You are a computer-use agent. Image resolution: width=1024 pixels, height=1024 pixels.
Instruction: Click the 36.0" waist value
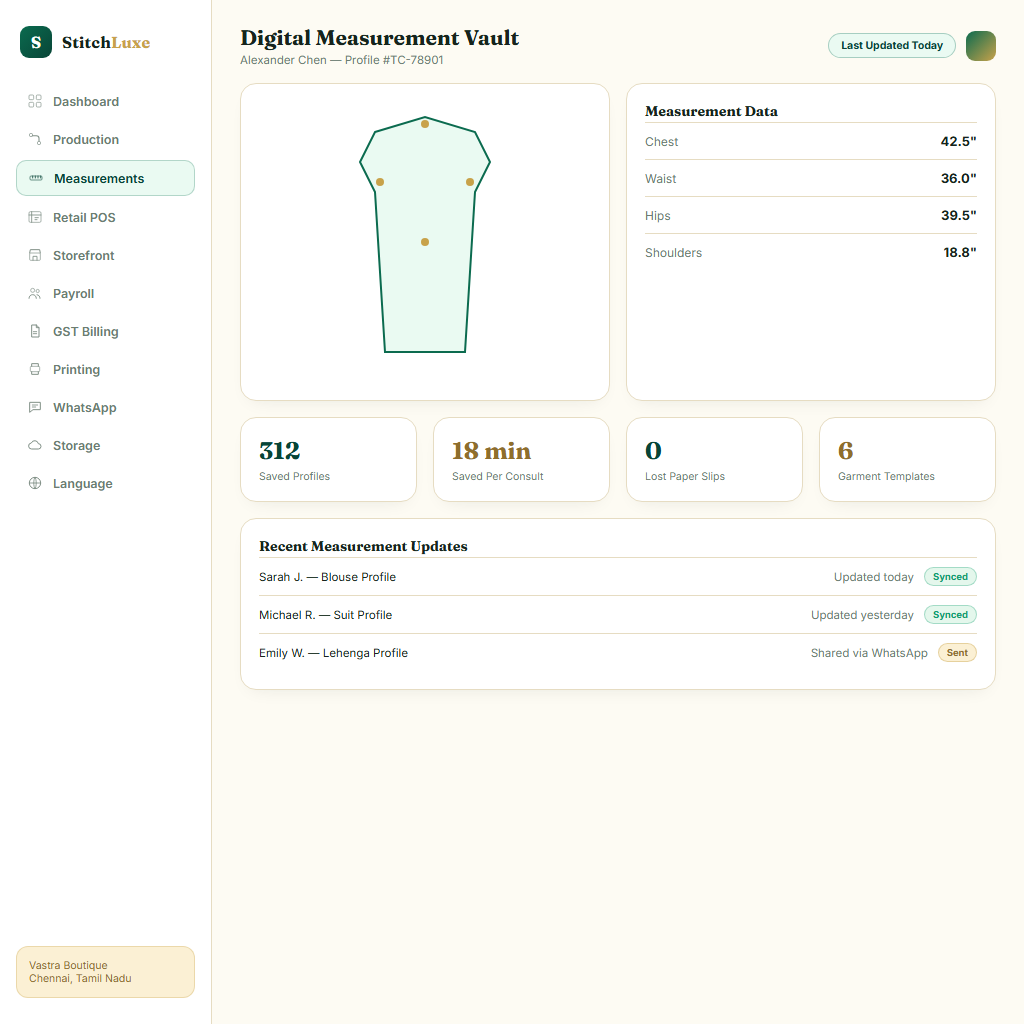958,178
